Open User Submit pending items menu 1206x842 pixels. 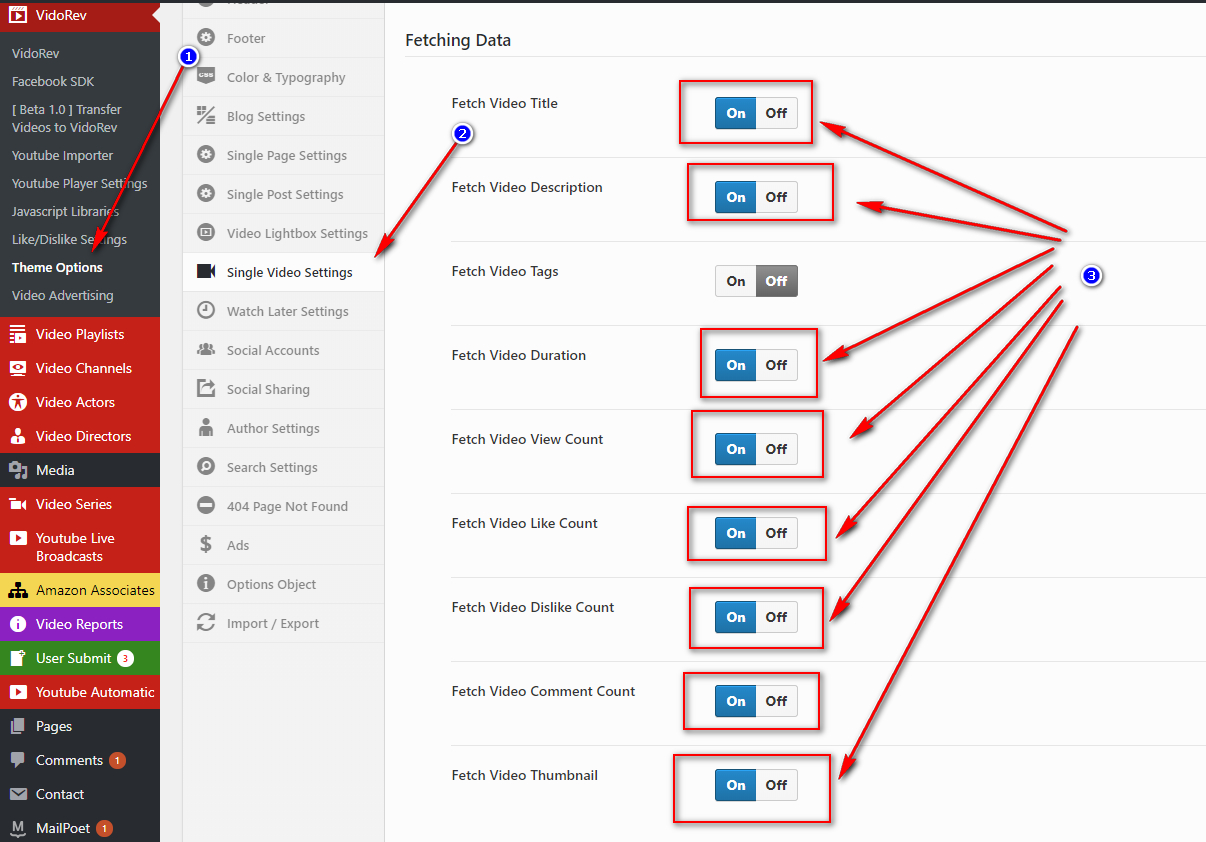click(x=74, y=658)
